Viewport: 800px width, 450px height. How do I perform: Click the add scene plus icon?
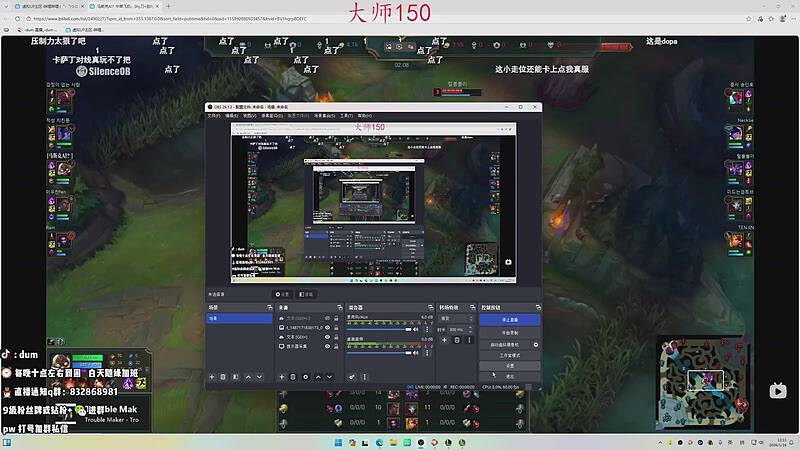(x=211, y=377)
